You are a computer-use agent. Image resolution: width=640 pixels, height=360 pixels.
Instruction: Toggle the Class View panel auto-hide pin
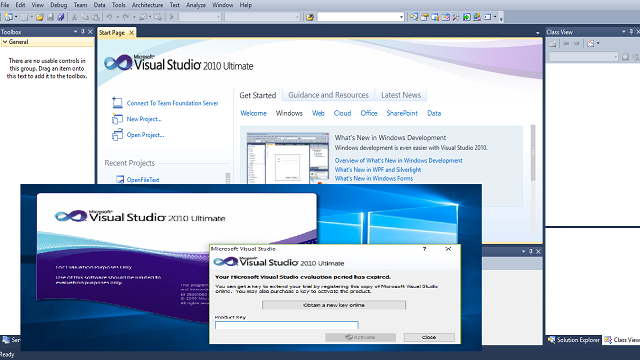tap(631, 31)
